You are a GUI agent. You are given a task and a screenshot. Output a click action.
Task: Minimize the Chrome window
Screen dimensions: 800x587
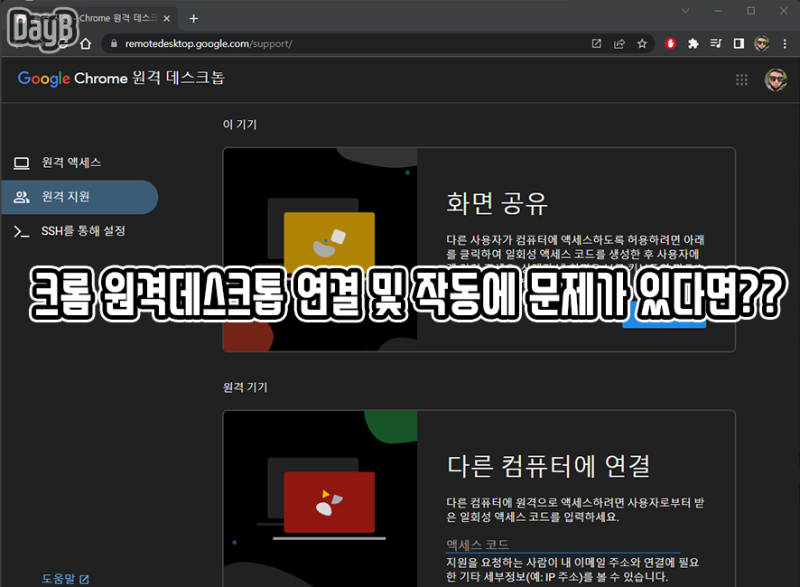click(x=718, y=11)
